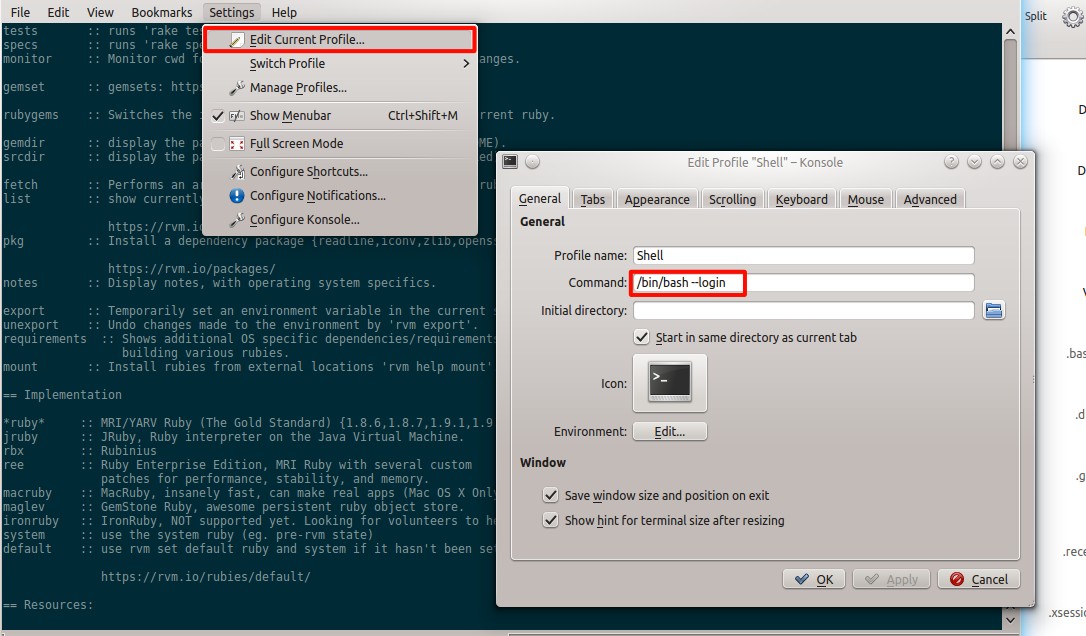Click the '== Resources:' line in terminal

tap(48, 605)
